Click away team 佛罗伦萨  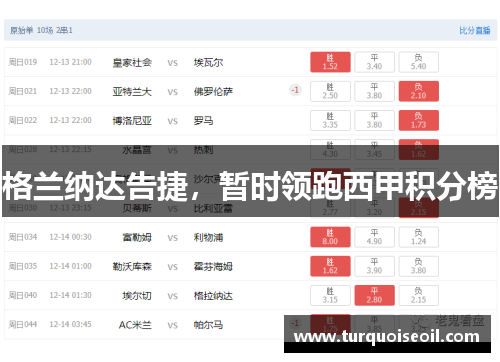pos(213,92)
